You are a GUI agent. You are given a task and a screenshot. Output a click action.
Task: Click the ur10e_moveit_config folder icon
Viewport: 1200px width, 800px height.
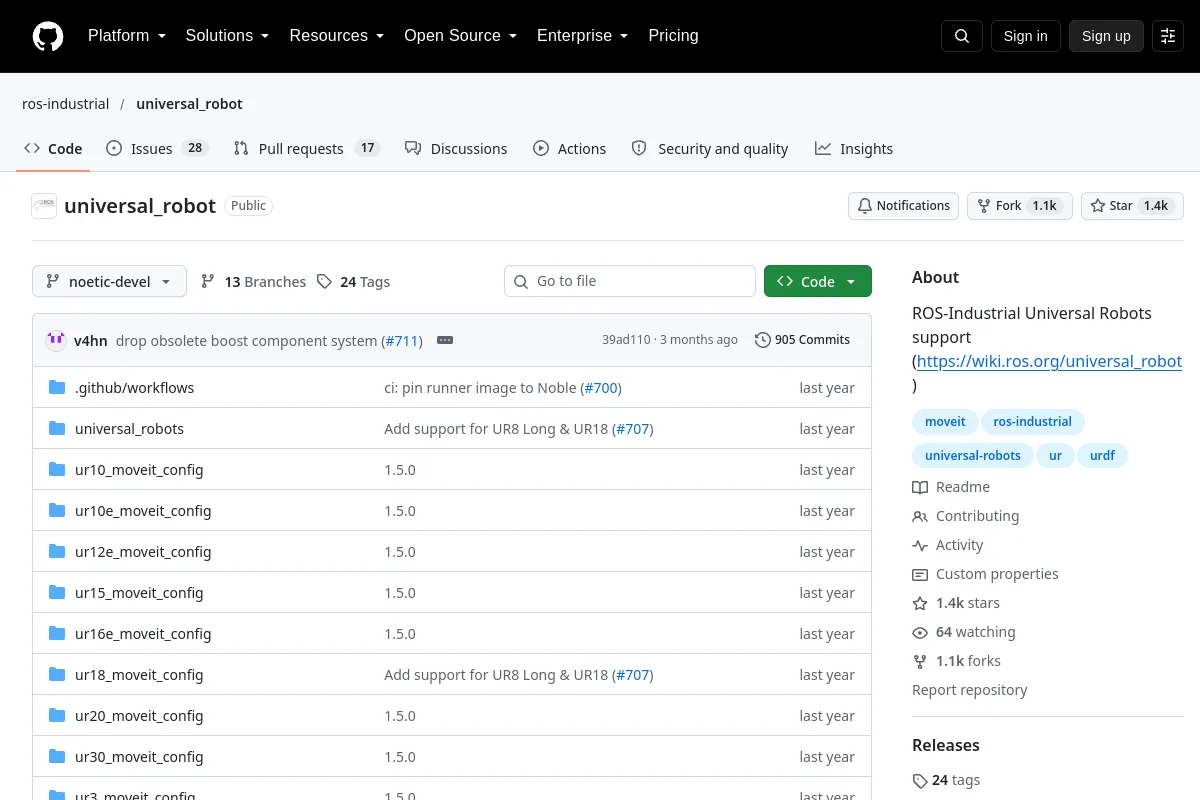[57, 511]
